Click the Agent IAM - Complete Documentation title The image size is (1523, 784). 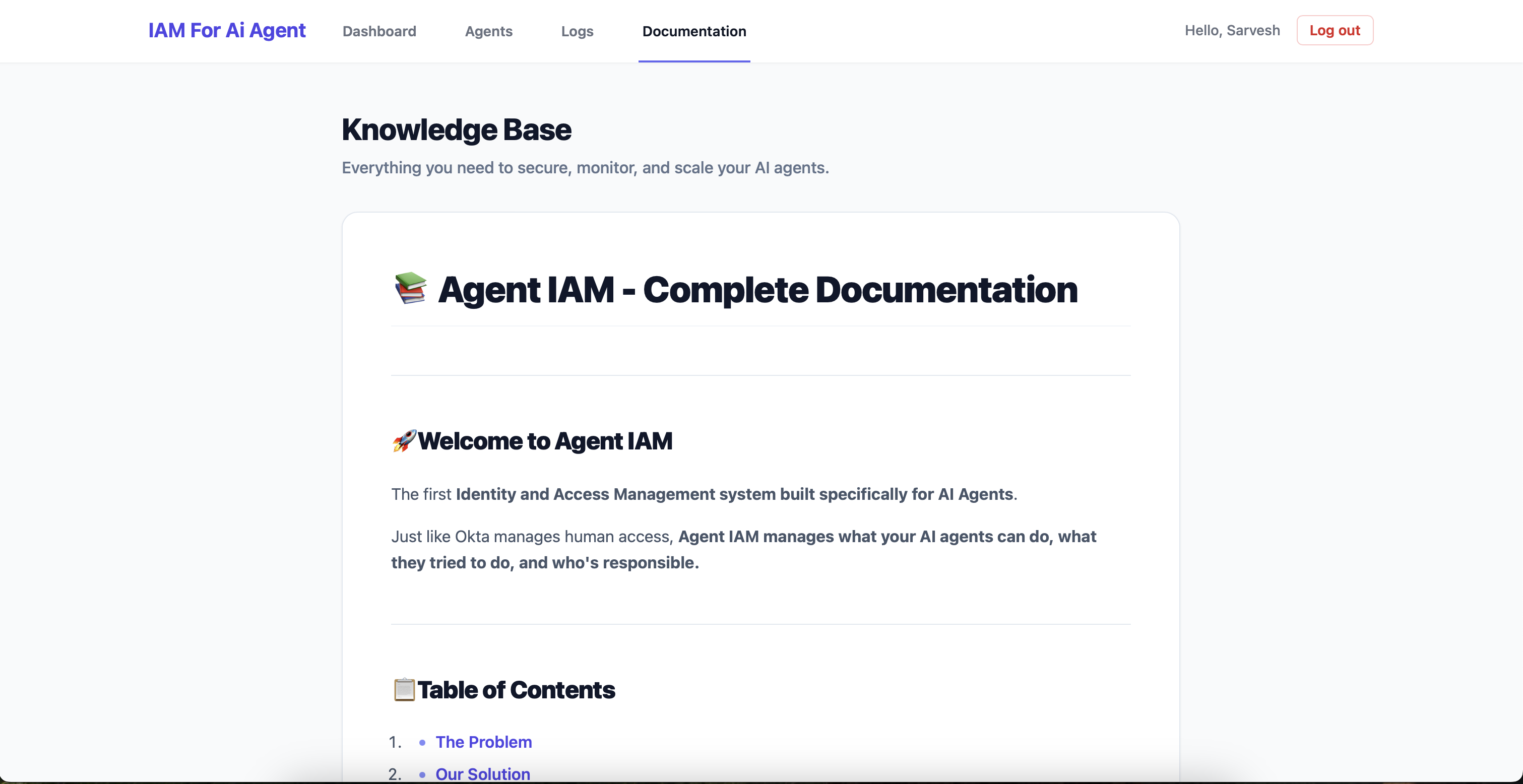pyautogui.click(x=757, y=289)
